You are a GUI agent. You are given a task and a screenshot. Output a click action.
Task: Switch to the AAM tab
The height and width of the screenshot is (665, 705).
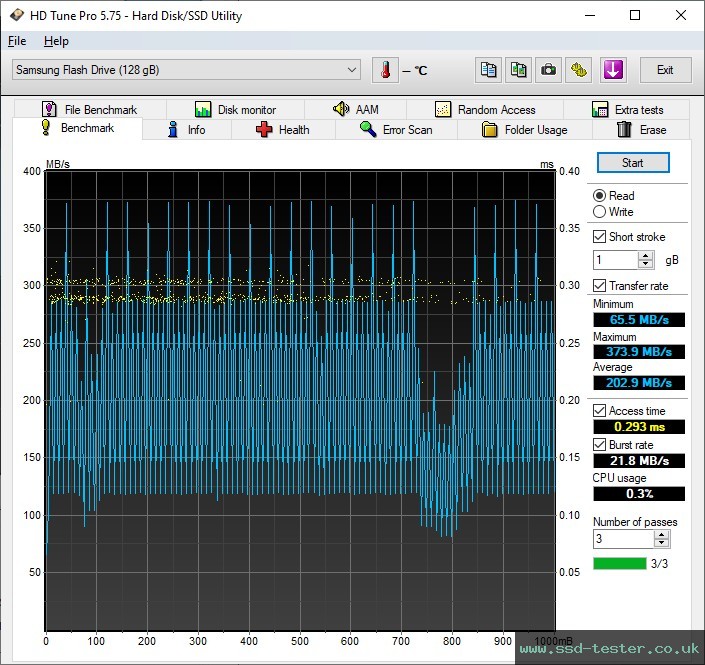(356, 109)
